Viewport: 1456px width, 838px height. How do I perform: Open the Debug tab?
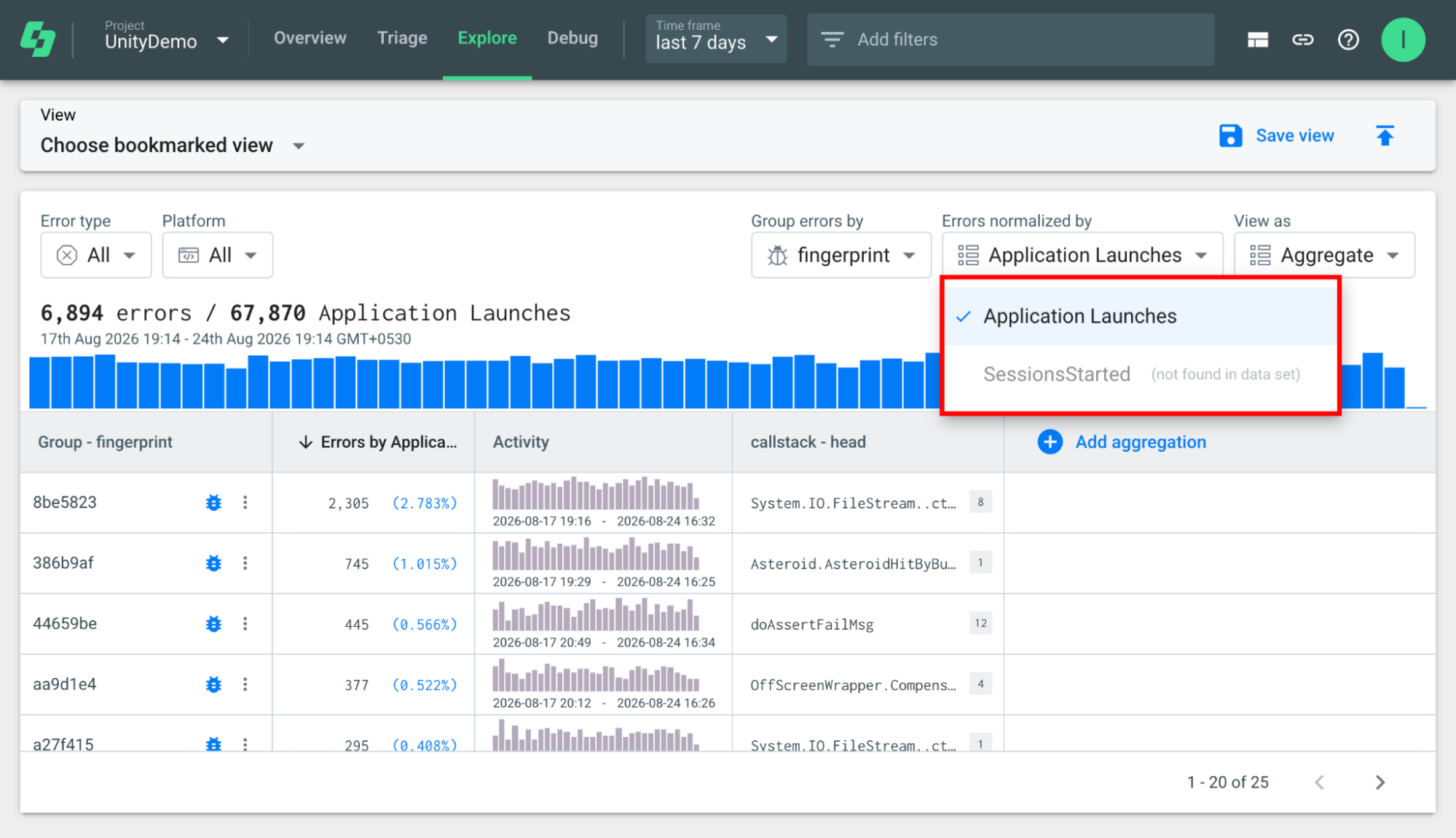pyautogui.click(x=572, y=38)
